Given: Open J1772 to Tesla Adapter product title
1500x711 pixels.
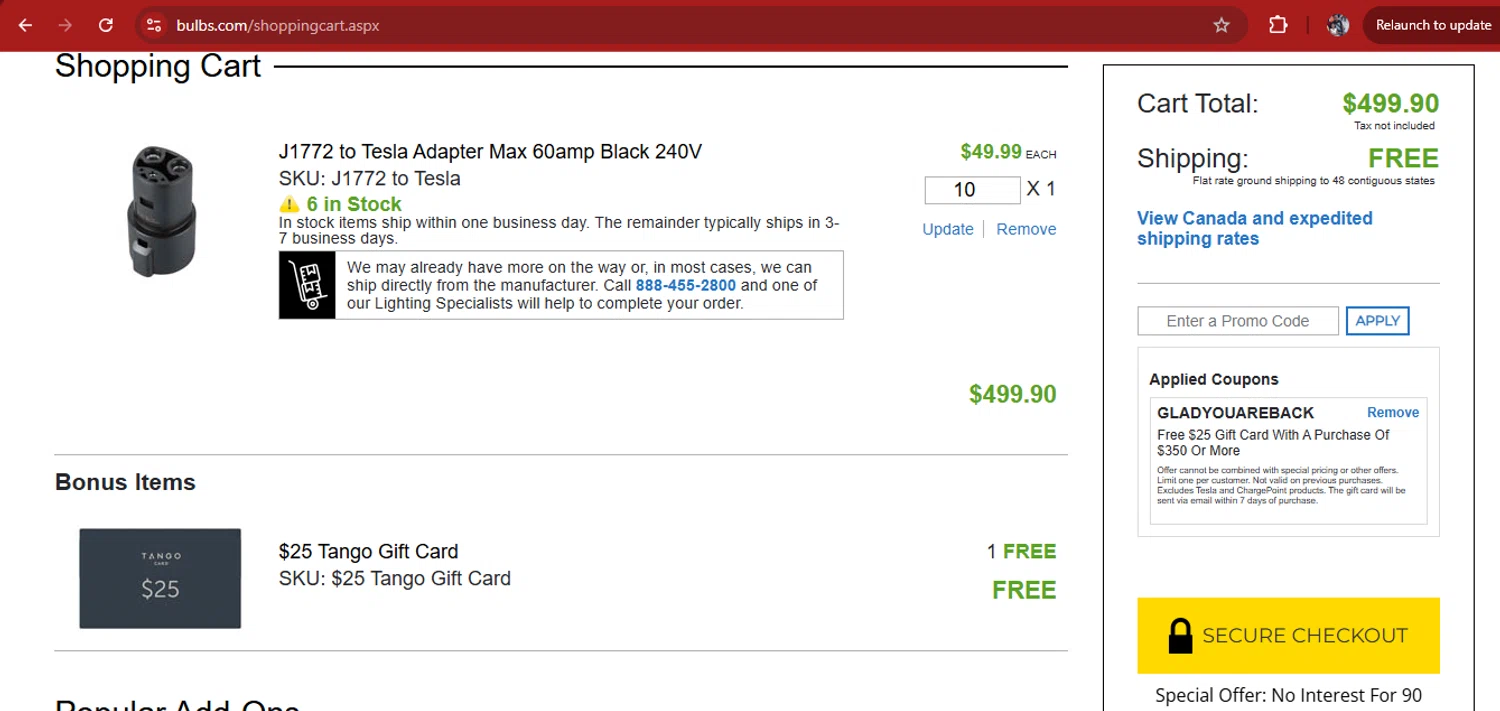Looking at the screenshot, I should click(x=490, y=152).
